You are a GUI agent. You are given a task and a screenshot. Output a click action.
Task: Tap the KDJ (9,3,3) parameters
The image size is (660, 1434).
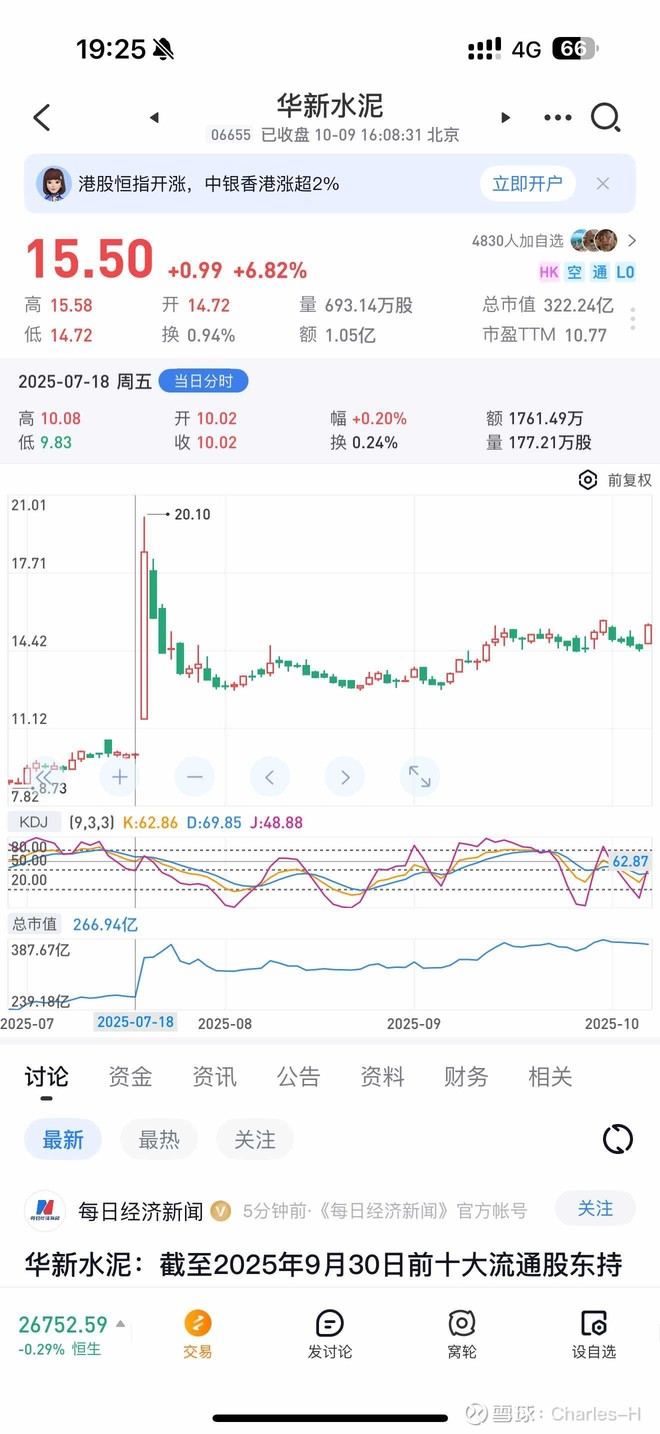click(91, 822)
